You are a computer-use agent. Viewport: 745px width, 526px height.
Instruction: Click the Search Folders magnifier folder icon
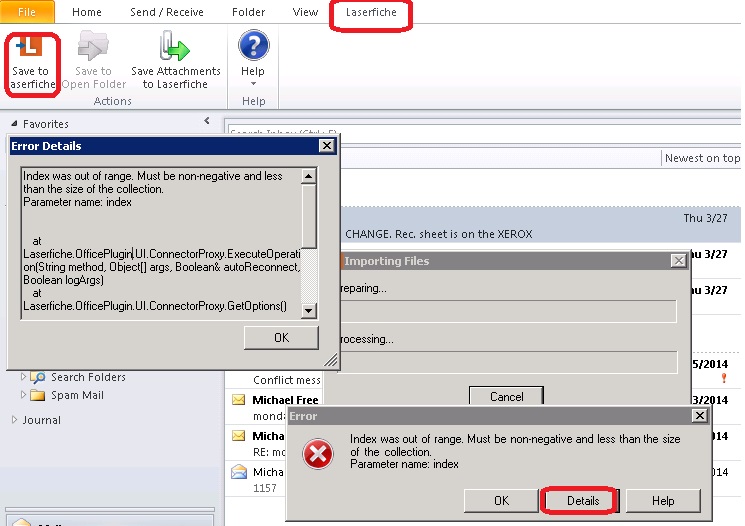tap(38, 377)
